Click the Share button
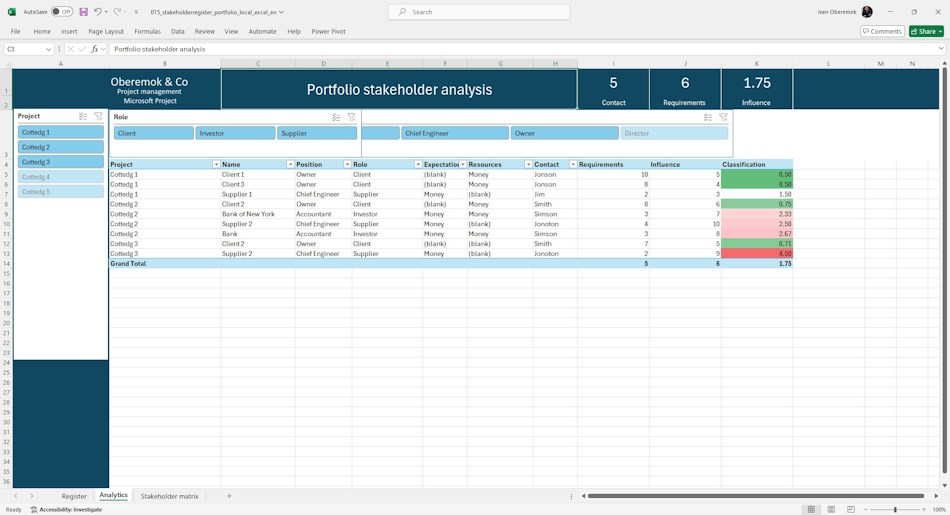This screenshot has height=515, width=950. coord(926,32)
